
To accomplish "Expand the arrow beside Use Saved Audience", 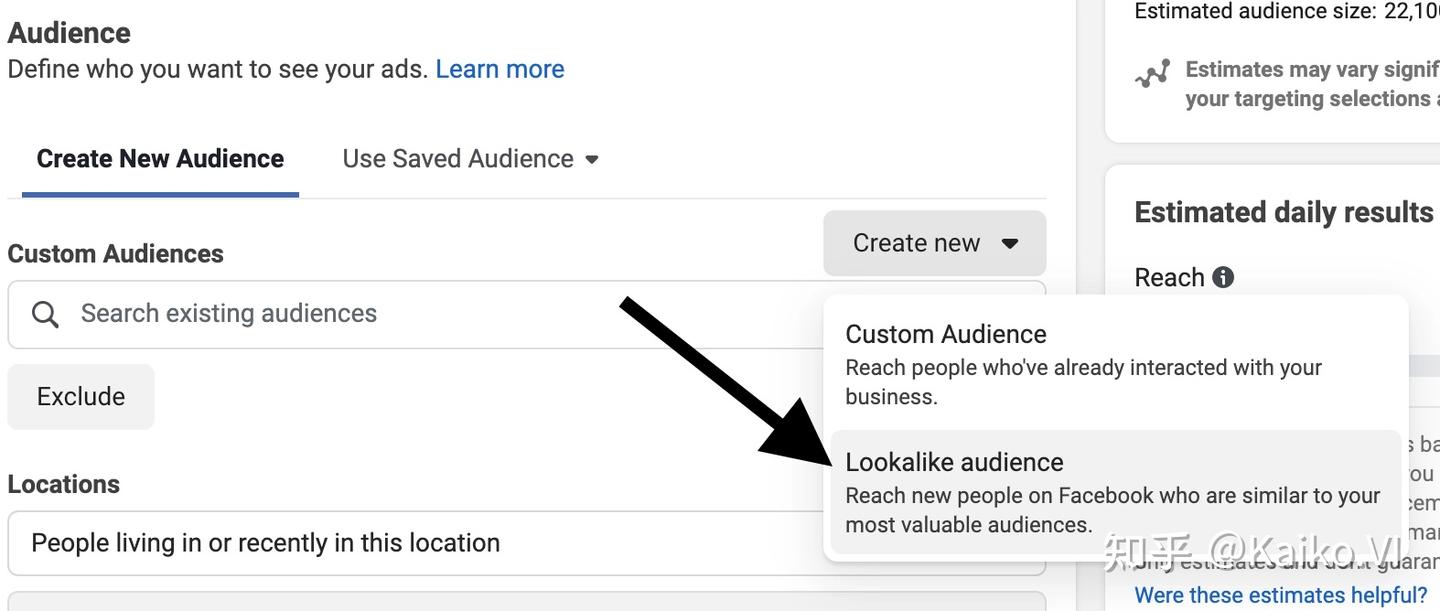I will (x=592, y=159).
